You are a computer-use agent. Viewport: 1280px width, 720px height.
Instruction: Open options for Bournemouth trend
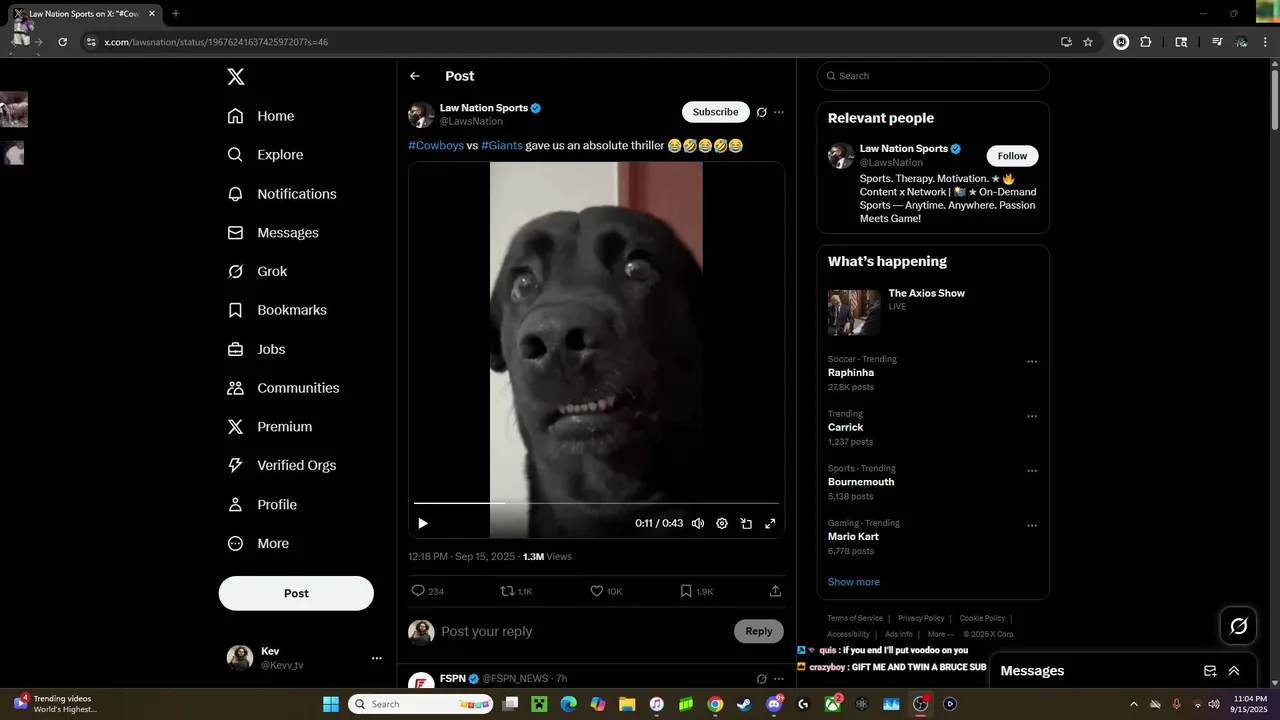[x=1032, y=471]
